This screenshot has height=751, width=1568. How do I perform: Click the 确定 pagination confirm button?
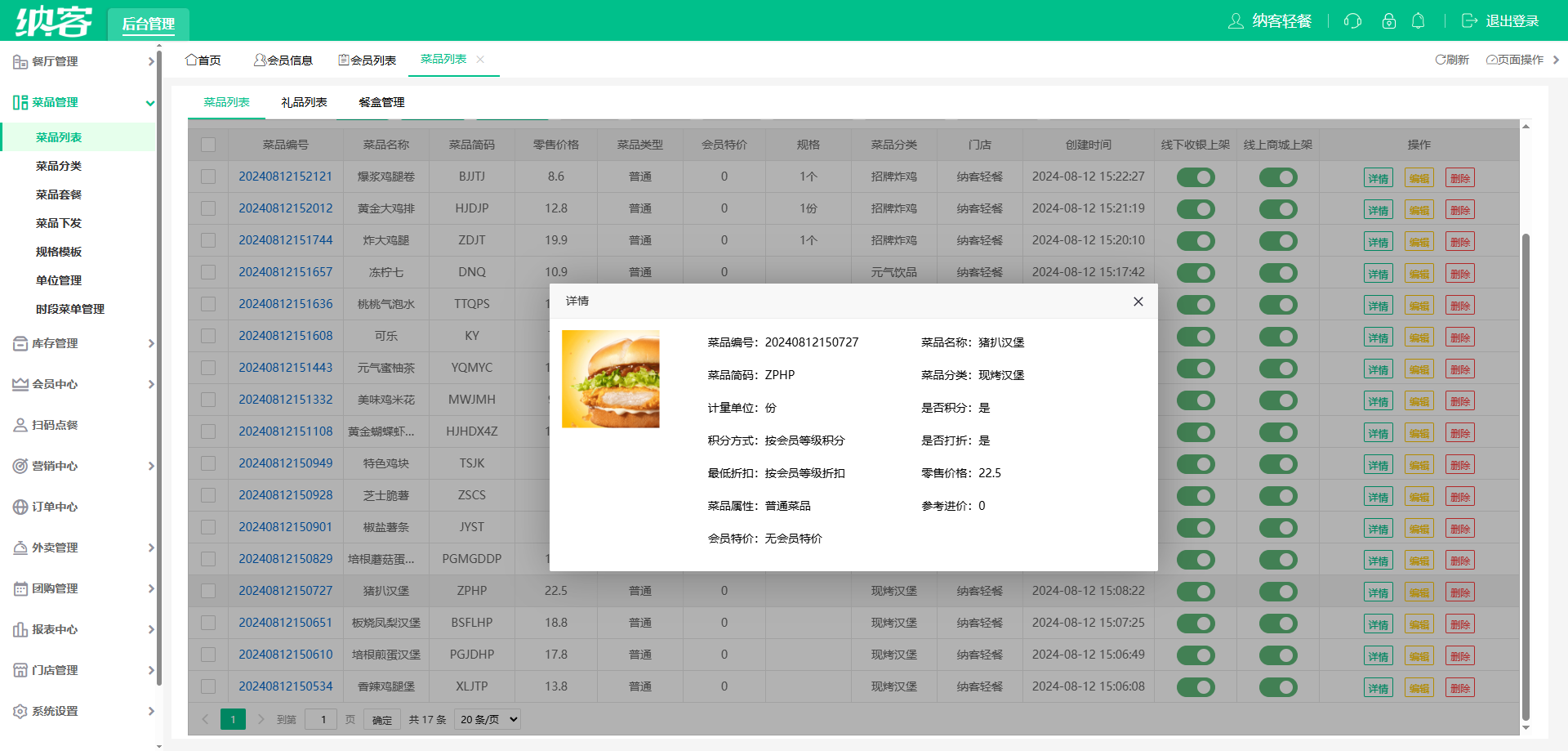tap(382, 719)
